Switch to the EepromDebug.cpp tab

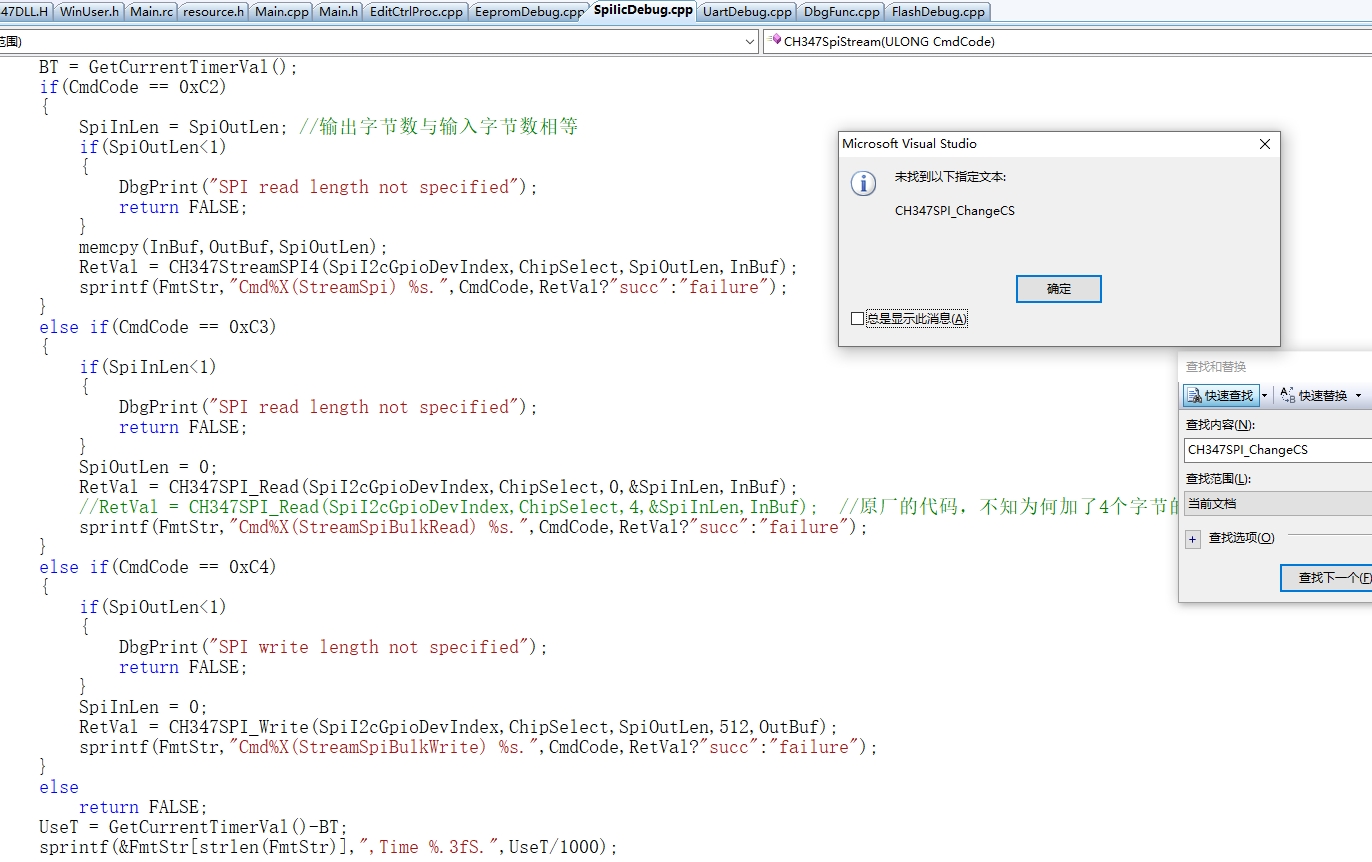(x=528, y=12)
